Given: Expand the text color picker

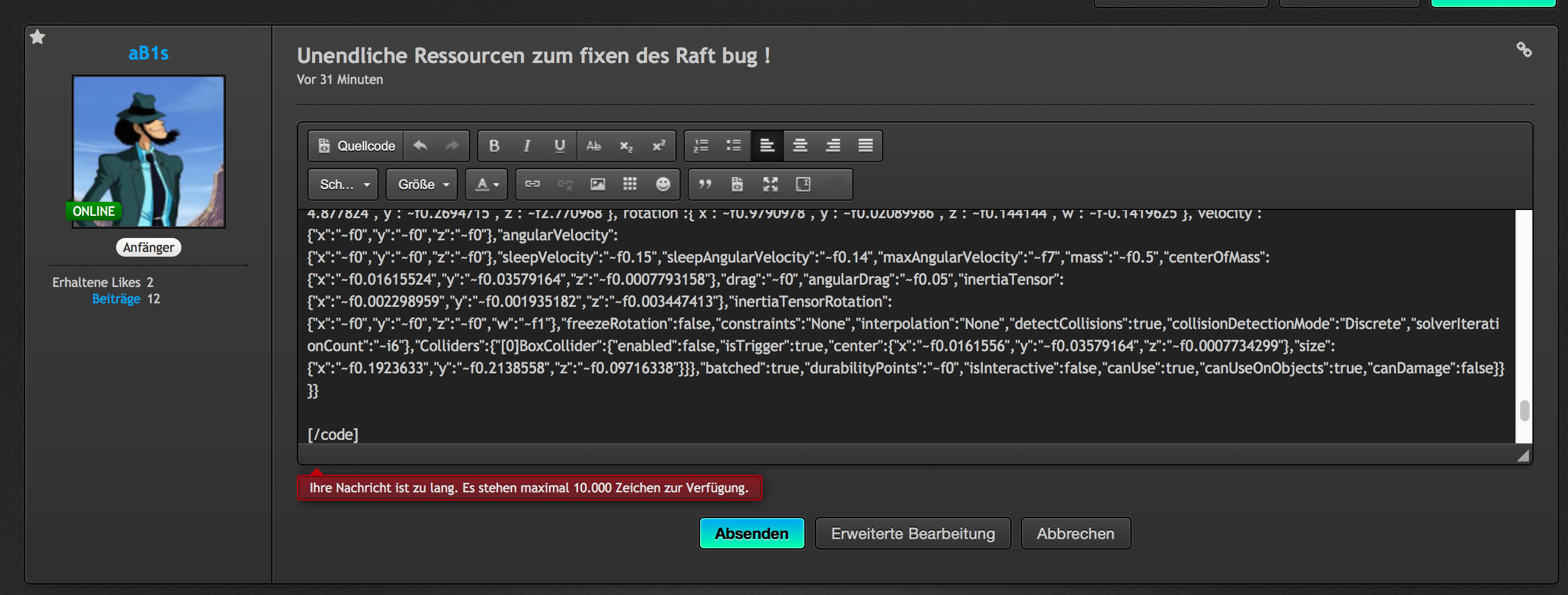Looking at the screenshot, I should (487, 184).
